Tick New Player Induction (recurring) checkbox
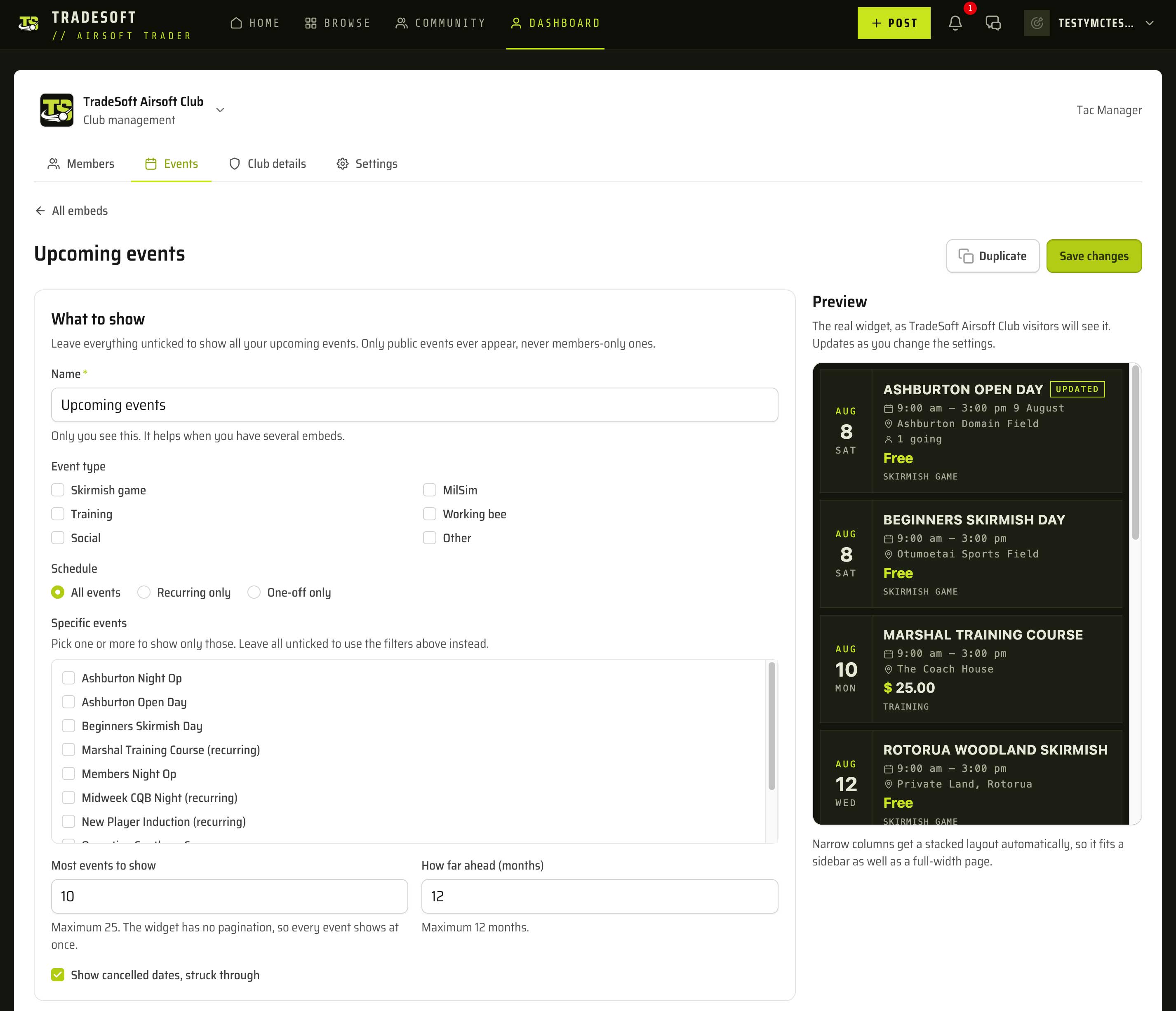 [x=69, y=821]
